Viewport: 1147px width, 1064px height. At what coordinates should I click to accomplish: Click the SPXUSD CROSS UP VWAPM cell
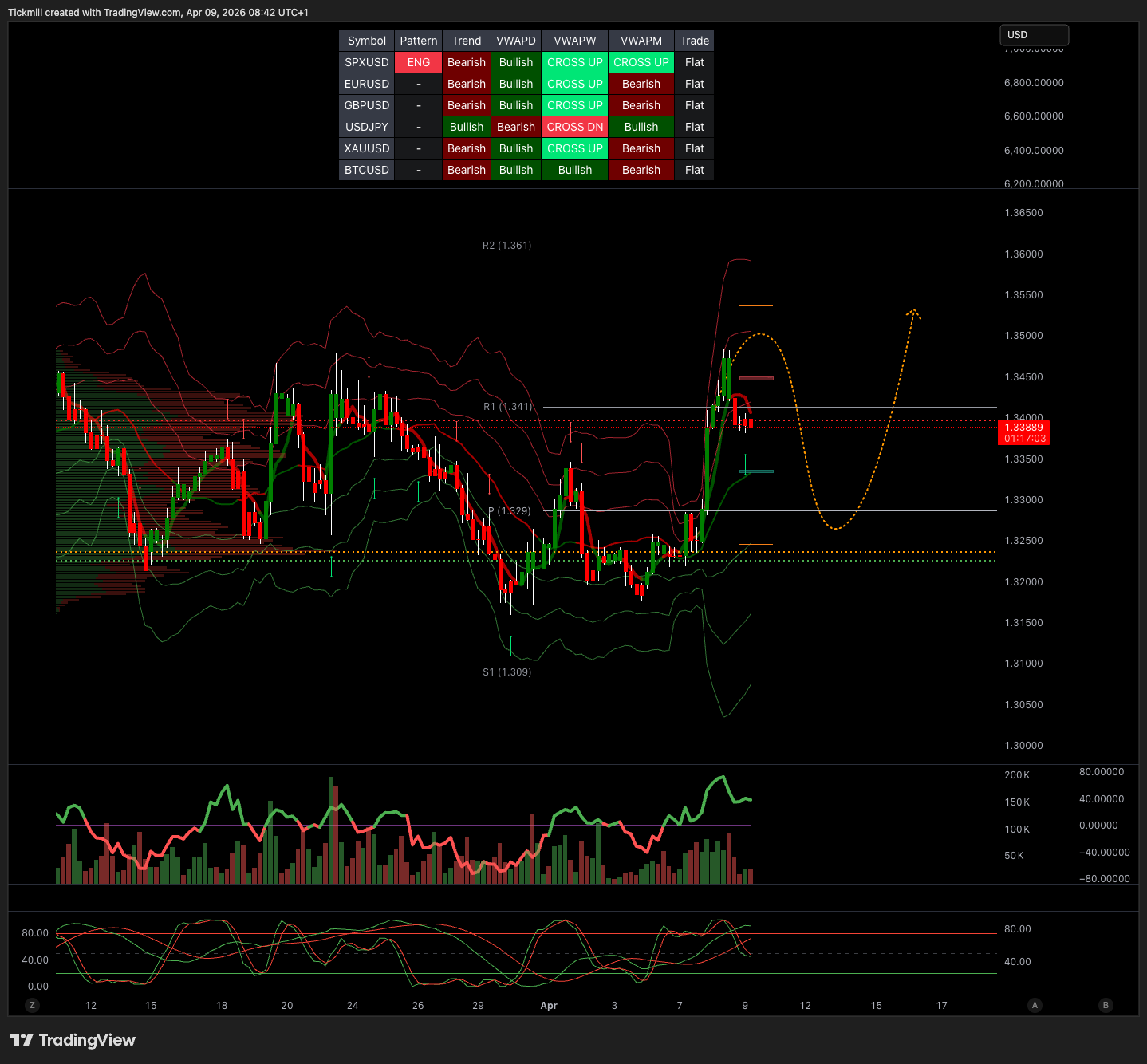(641, 62)
